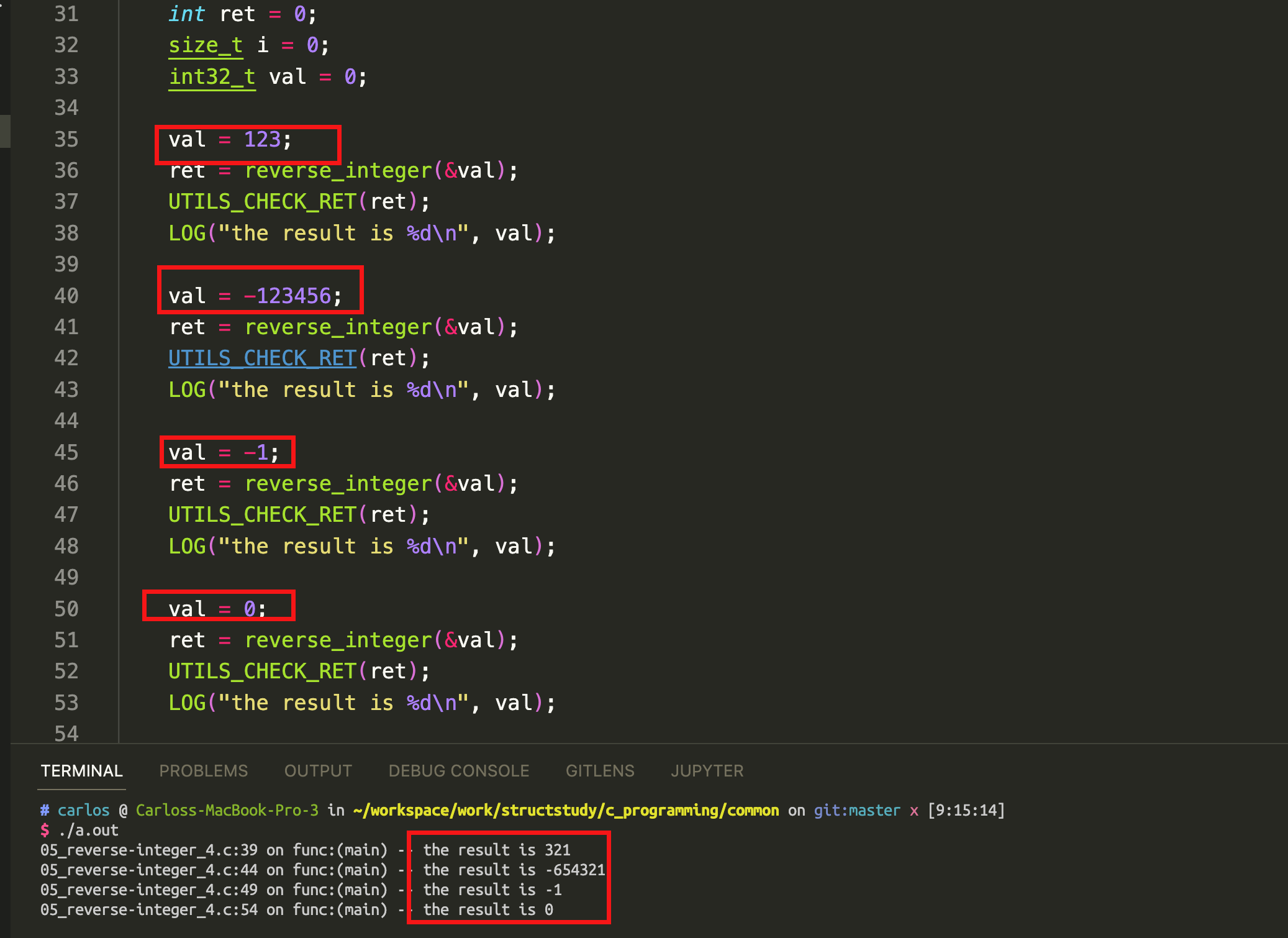Click the LOG statement on line 53
Screen dimensions: 1288x938
point(360,703)
